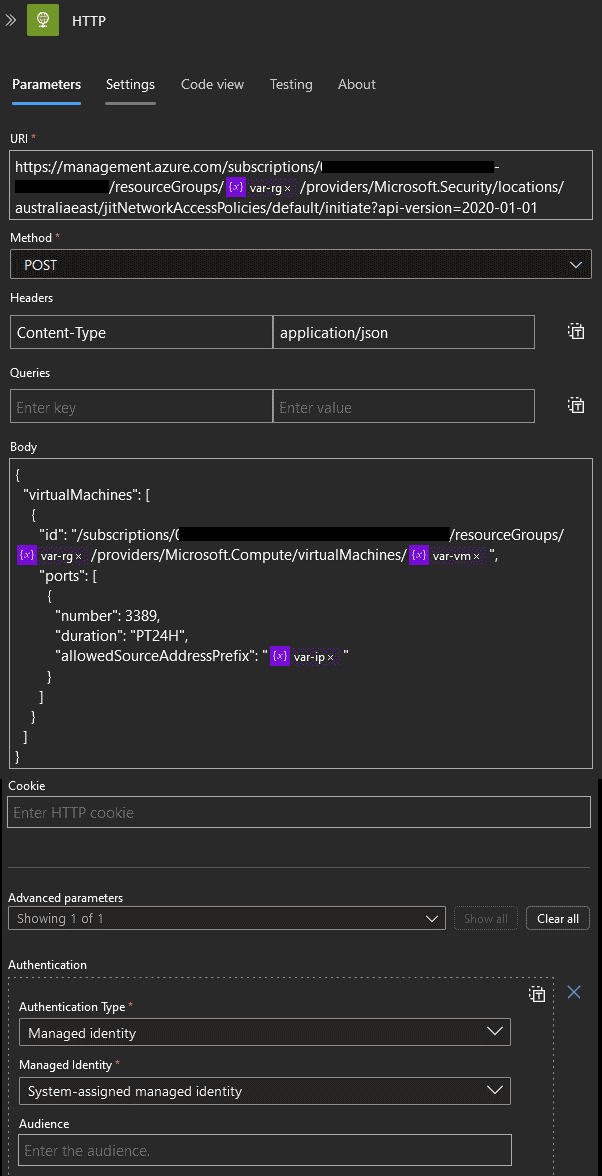Remove var-rg token in Body field
This screenshot has width=602, height=1176.
pos(78,556)
